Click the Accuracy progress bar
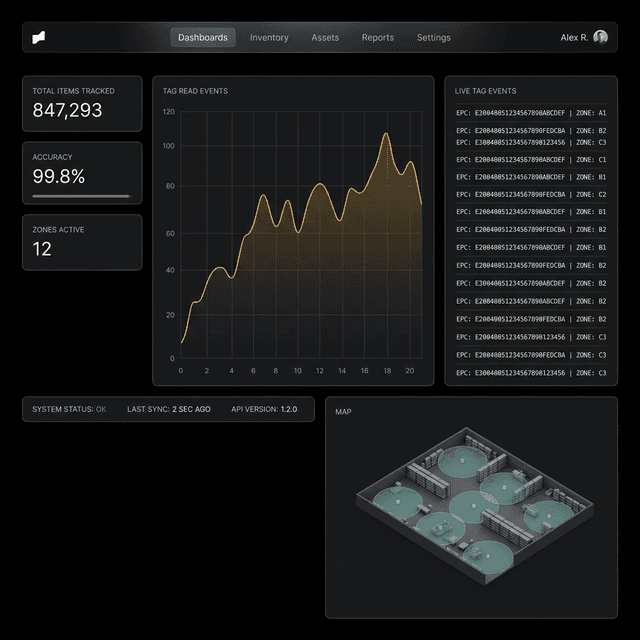The width and height of the screenshot is (640, 640). (81, 196)
